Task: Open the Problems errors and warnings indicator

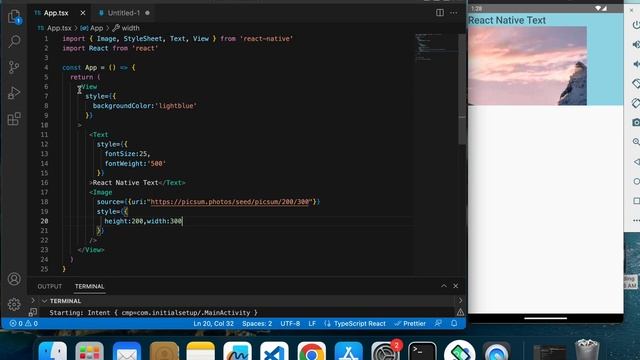Action: coord(23,324)
